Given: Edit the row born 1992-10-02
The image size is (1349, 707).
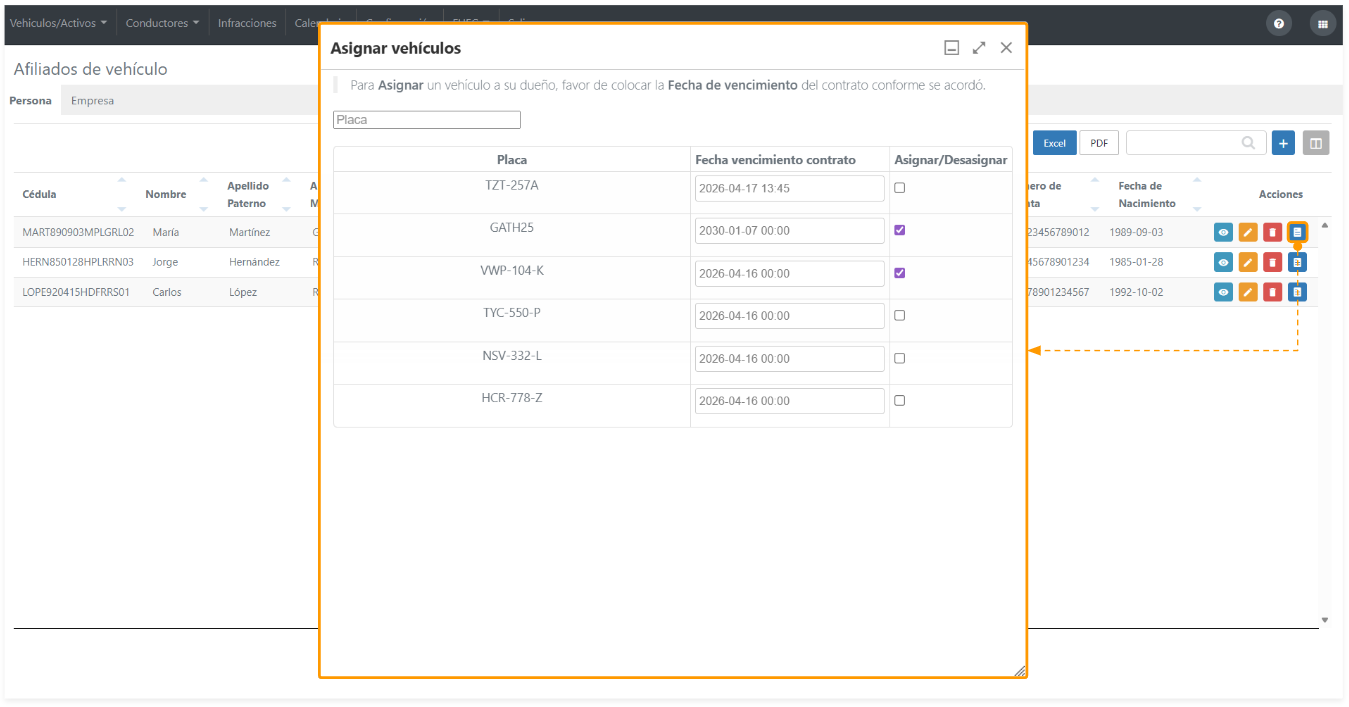Looking at the screenshot, I should 1248,292.
